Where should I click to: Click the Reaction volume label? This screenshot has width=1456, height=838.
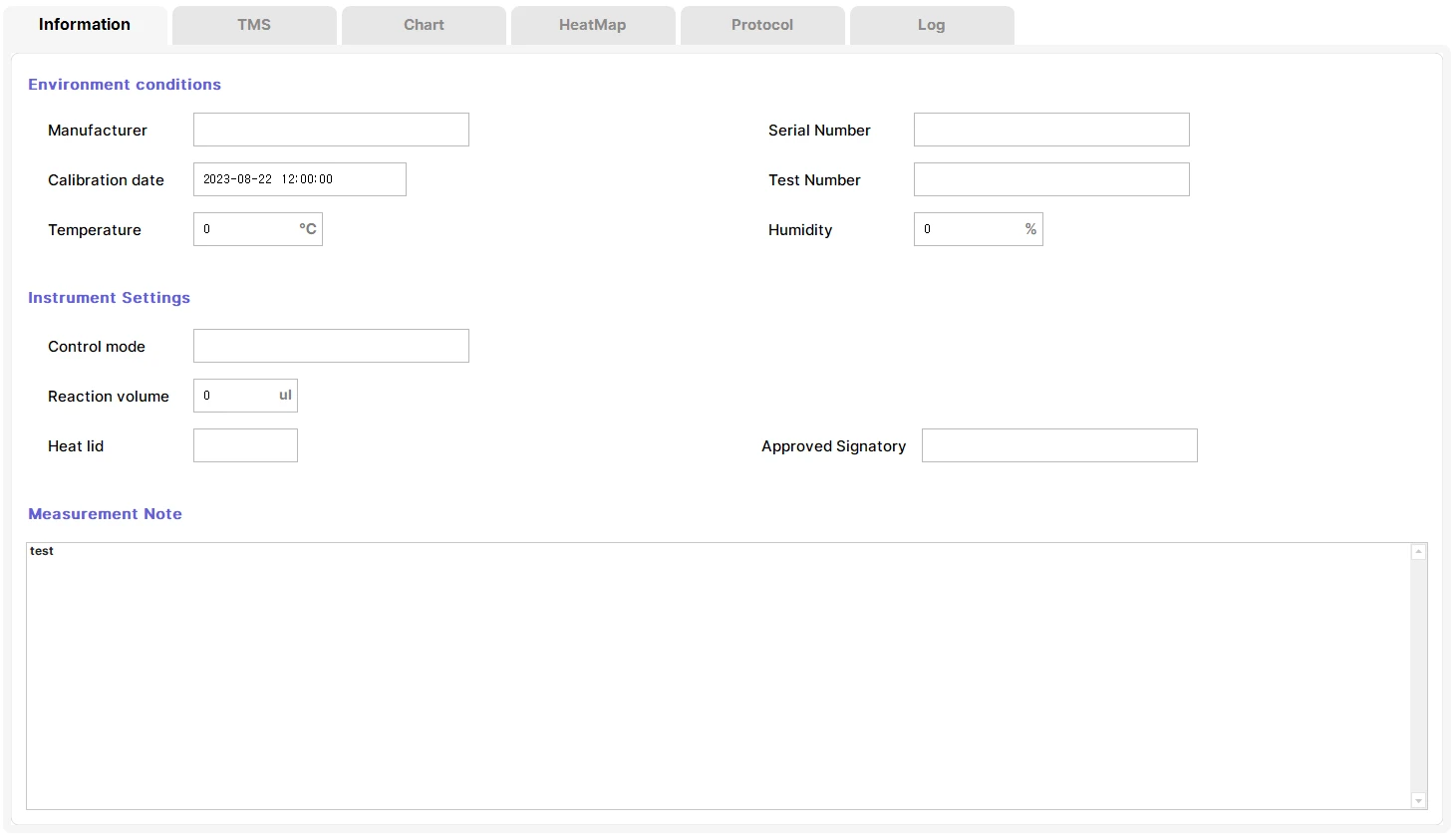109,397
